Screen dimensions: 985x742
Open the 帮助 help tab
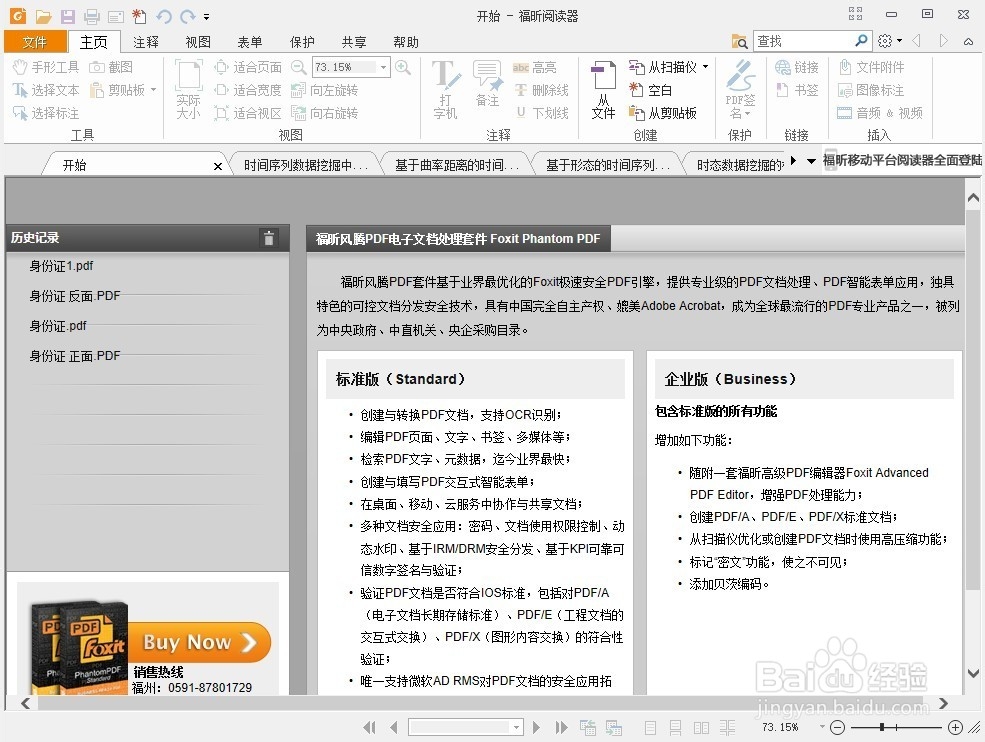(405, 42)
